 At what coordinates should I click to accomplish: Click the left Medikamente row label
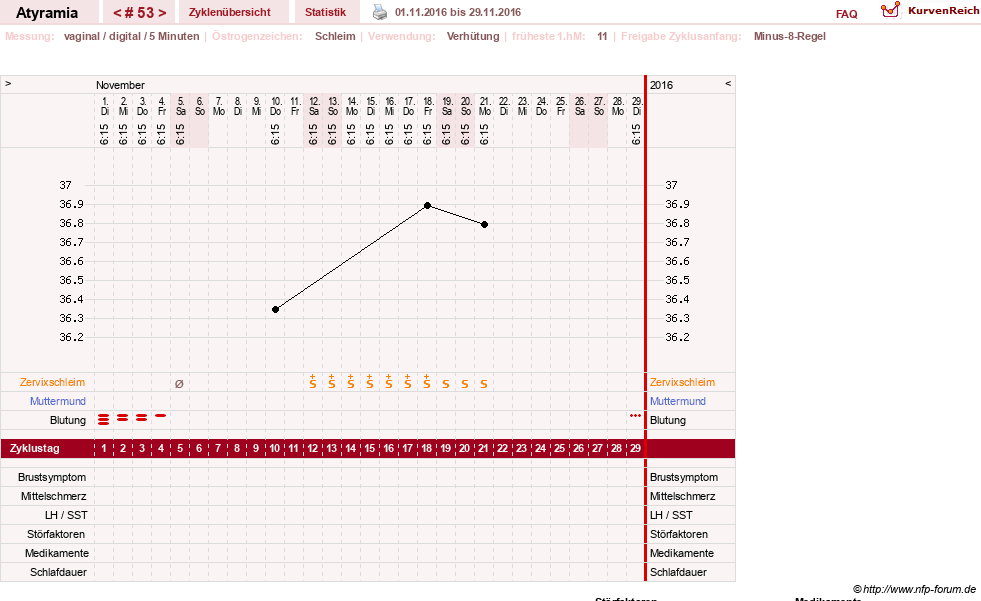coord(57,553)
